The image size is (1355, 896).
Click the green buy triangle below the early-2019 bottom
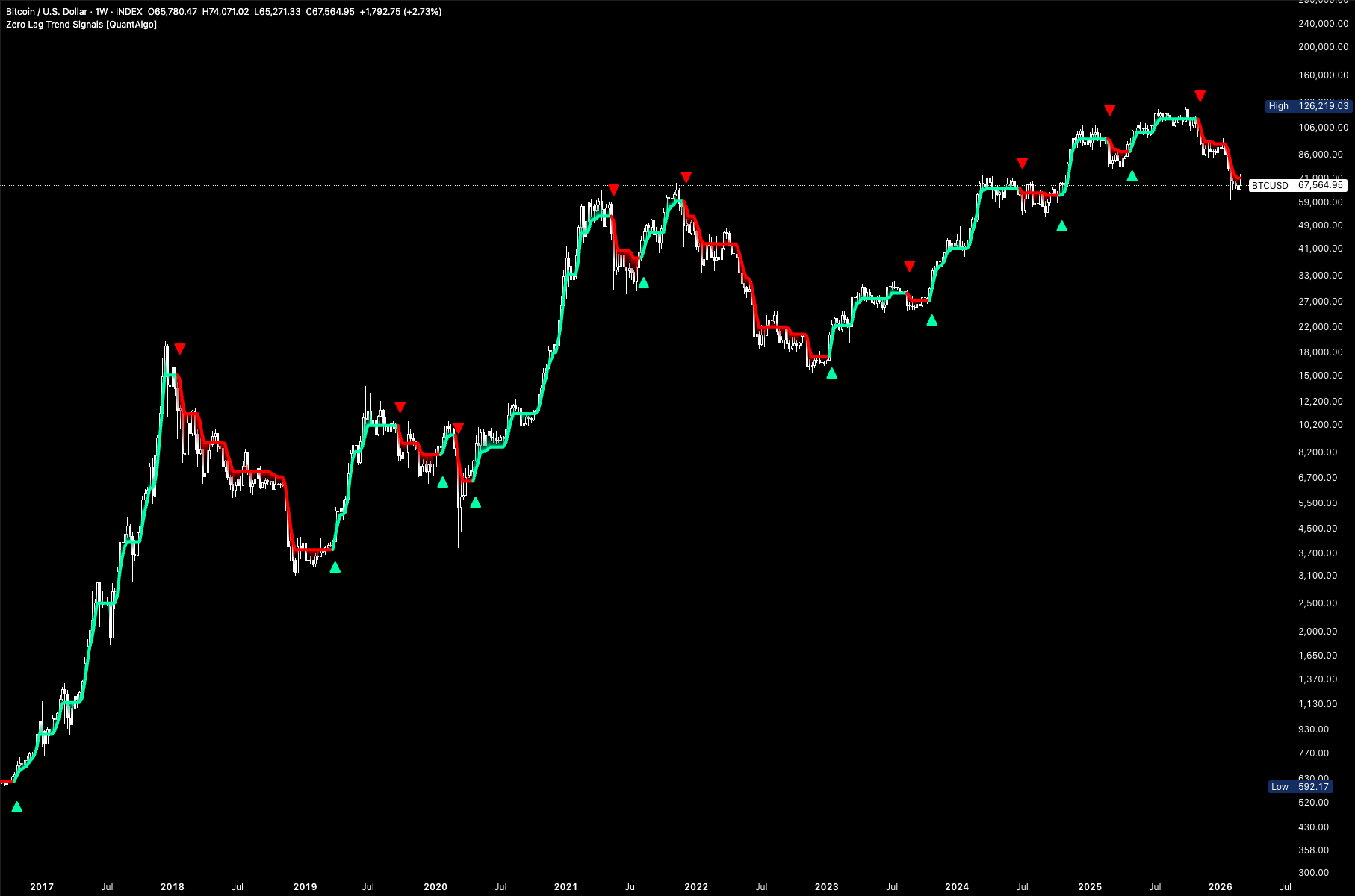coord(335,567)
